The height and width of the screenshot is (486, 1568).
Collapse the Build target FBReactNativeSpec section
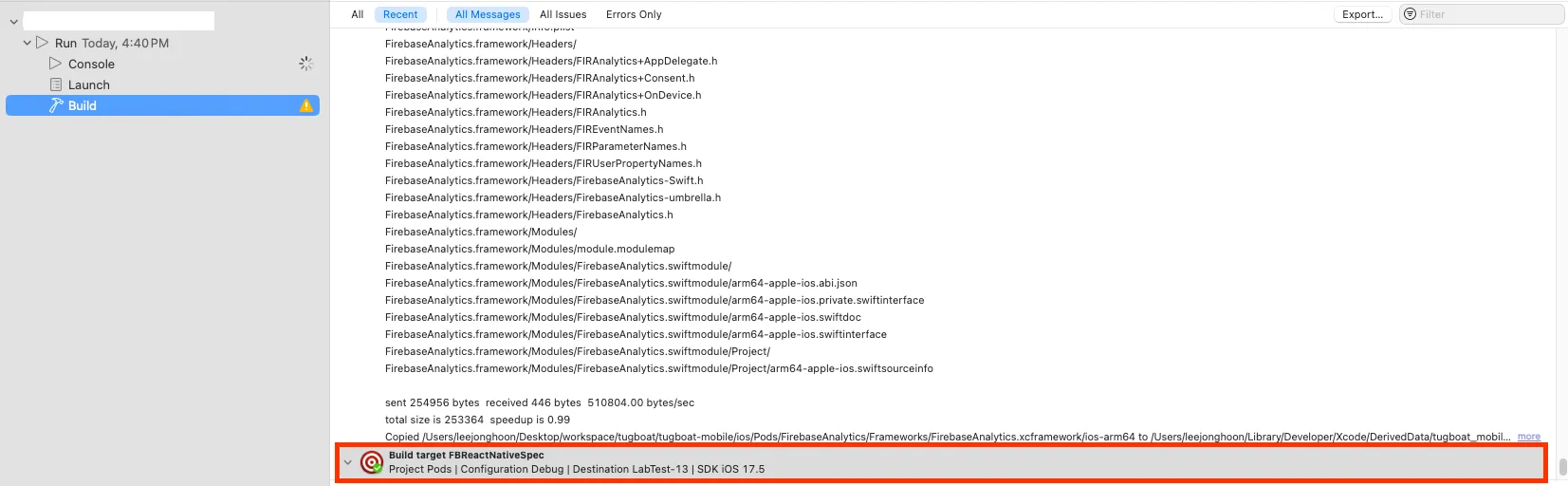[347, 462]
